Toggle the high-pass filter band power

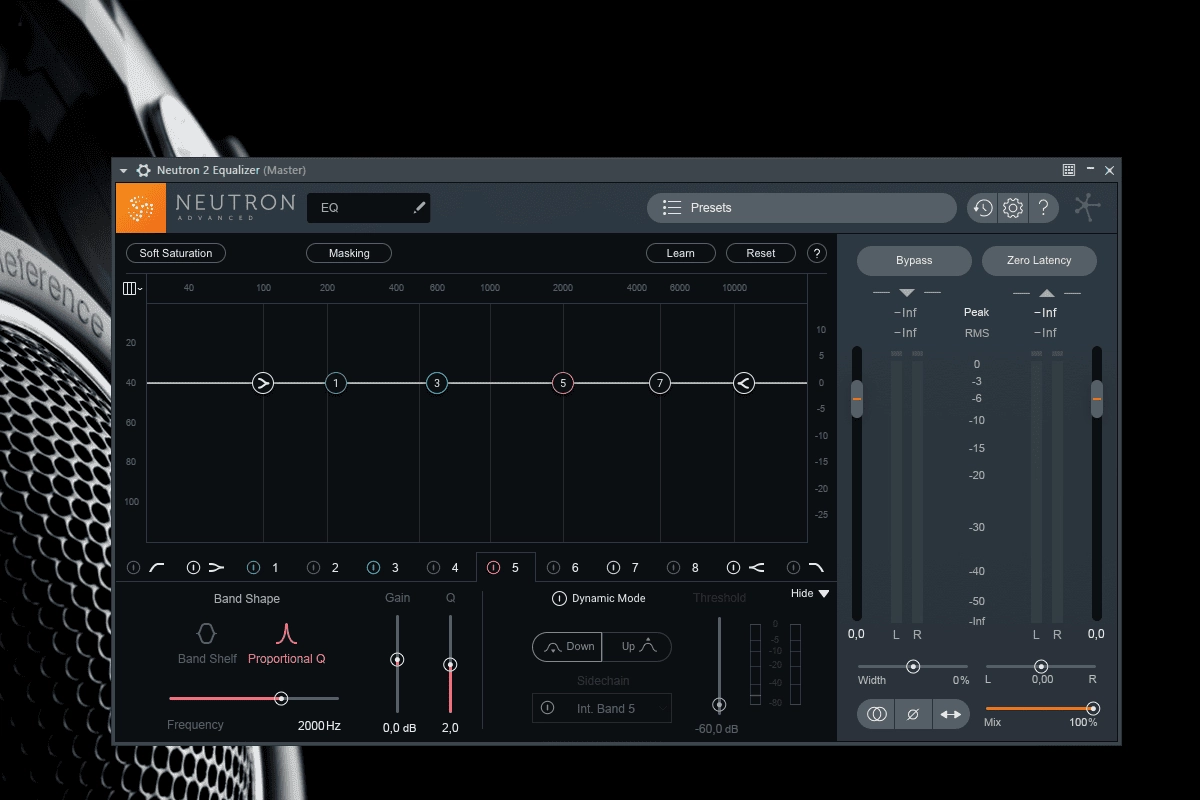coord(133,568)
